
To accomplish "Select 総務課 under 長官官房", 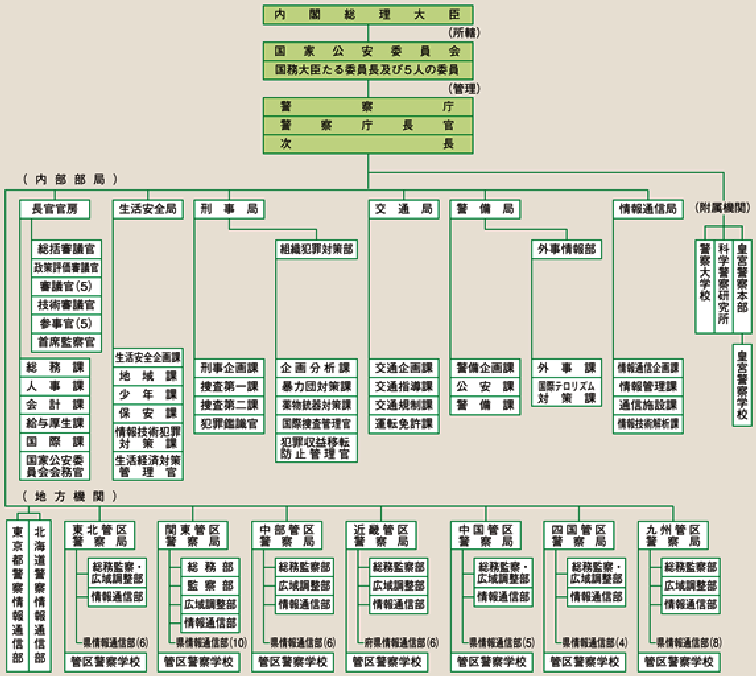I will 54,368.
